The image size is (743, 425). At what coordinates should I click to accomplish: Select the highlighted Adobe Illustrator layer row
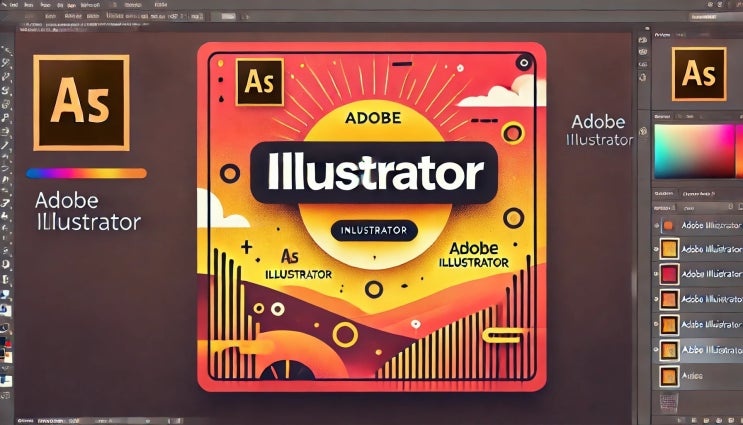click(x=698, y=350)
